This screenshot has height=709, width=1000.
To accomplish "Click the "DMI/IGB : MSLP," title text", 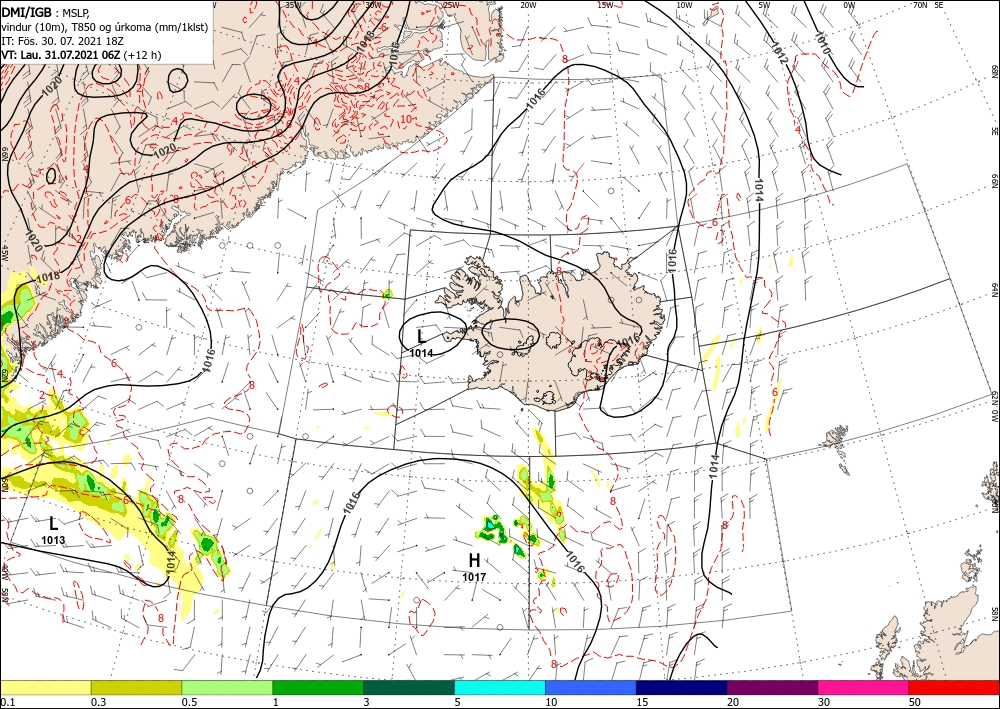I will click(x=45, y=13).
